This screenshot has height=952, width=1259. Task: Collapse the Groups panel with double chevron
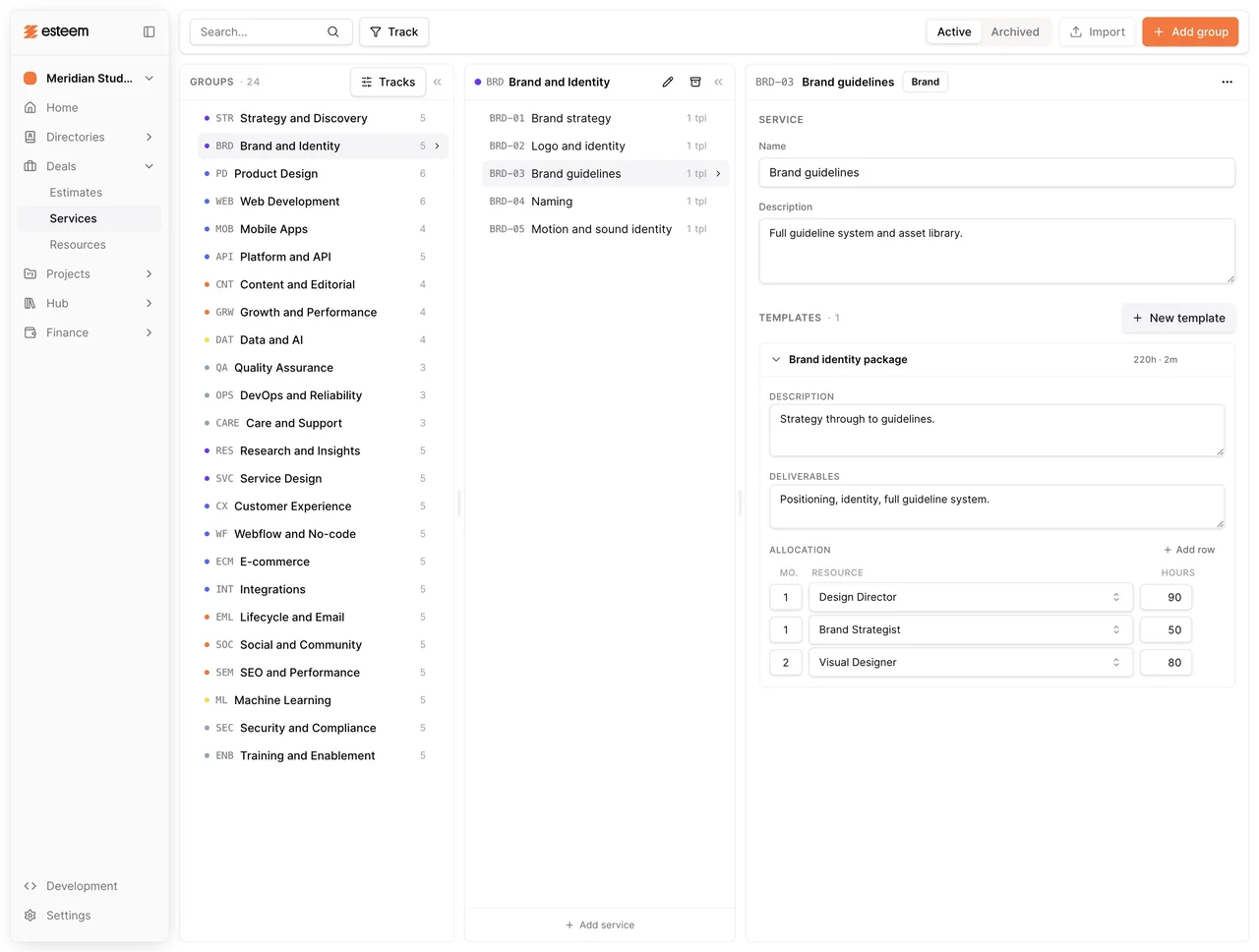tap(438, 82)
